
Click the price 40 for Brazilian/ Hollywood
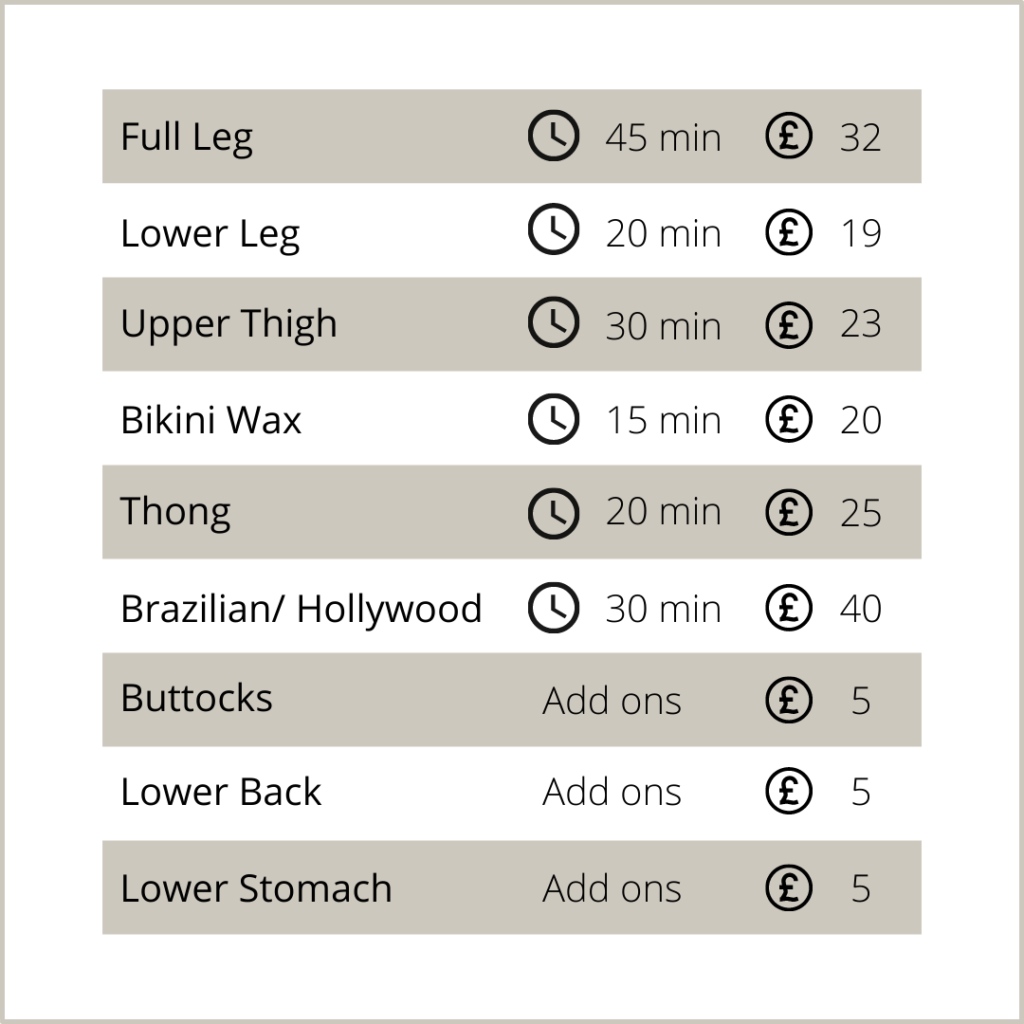[861, 609]
